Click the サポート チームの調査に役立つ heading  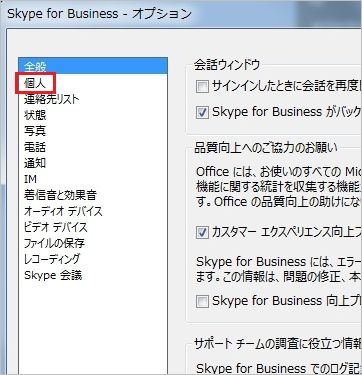(278, 345)
